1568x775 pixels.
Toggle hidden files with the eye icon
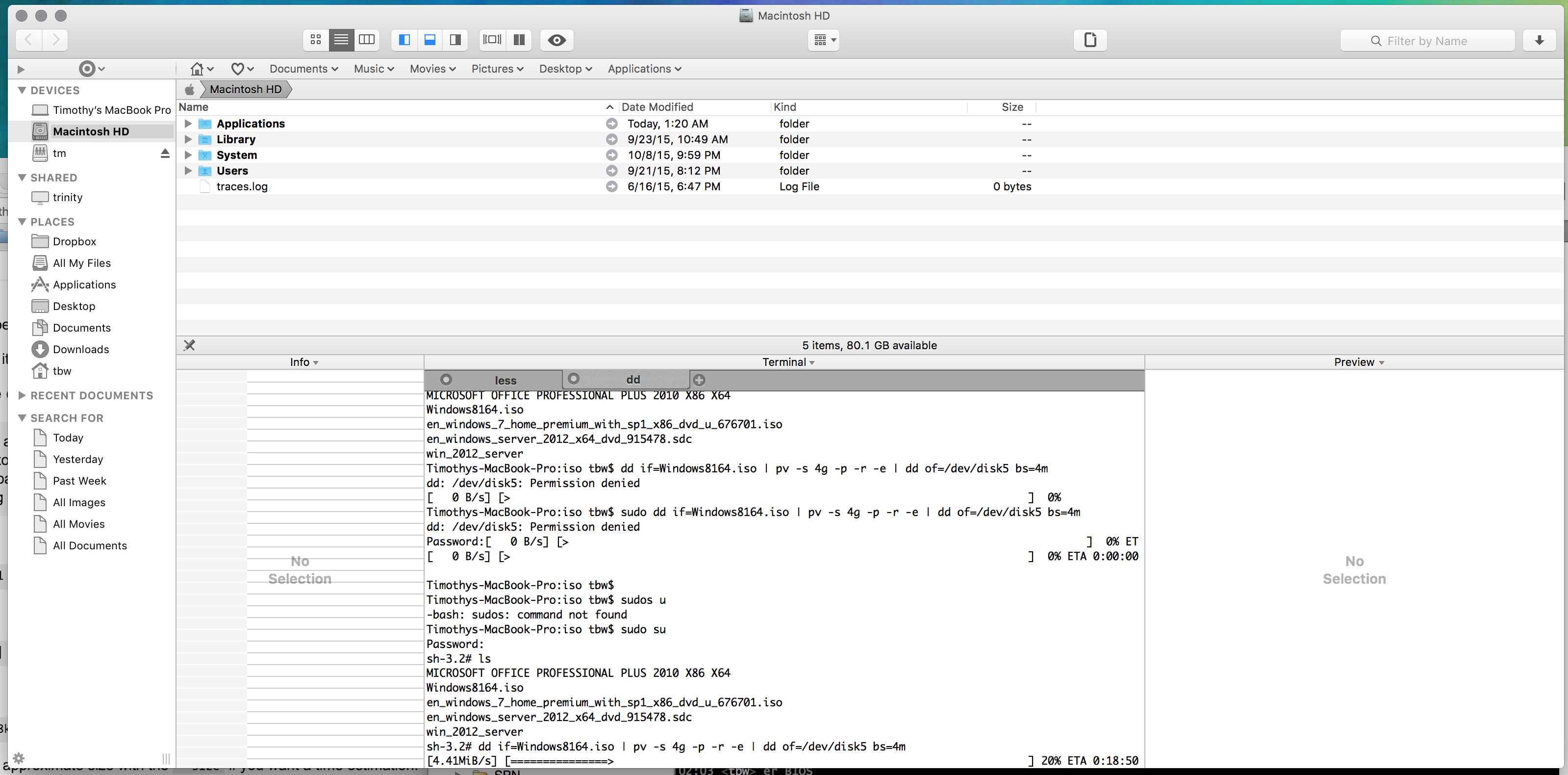[x=557, y=40]
